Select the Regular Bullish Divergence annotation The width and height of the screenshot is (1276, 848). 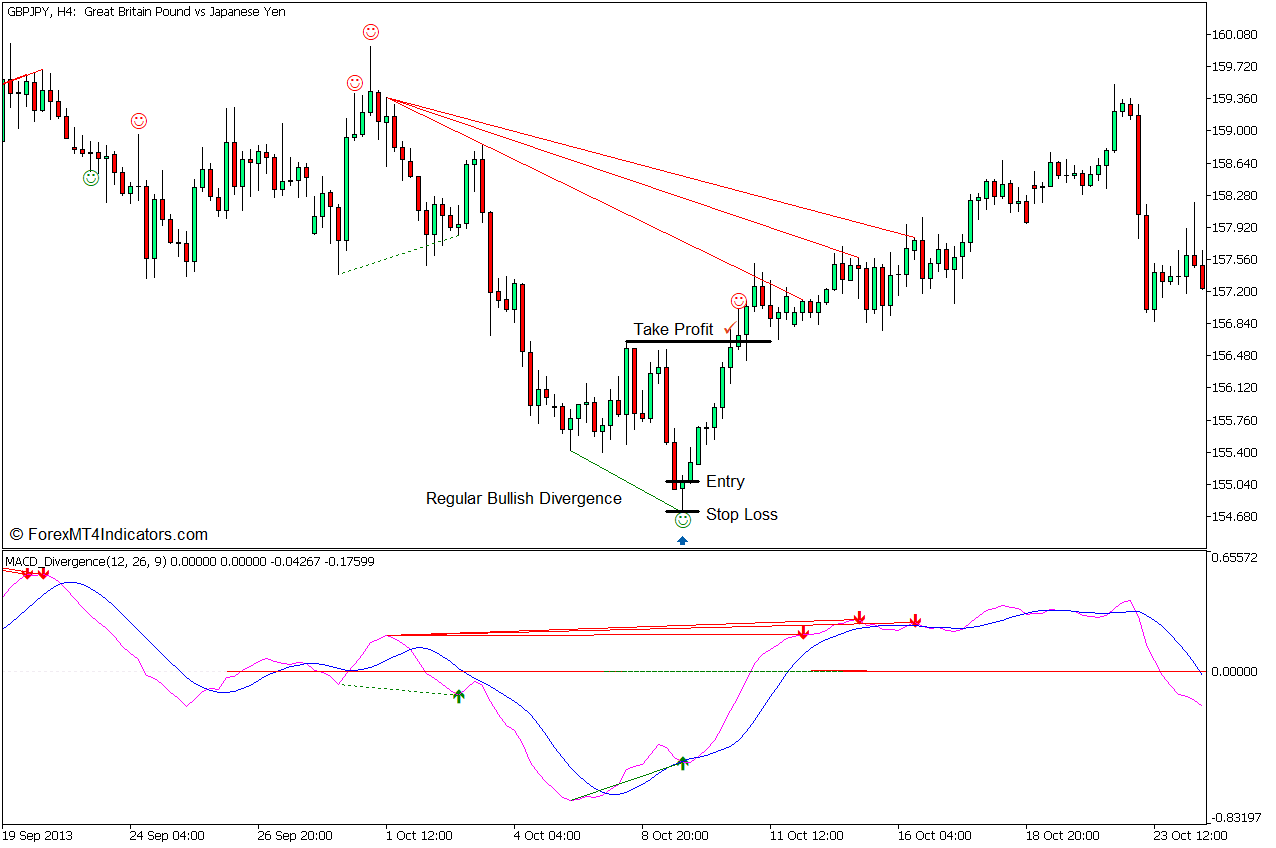click(523, 498)
